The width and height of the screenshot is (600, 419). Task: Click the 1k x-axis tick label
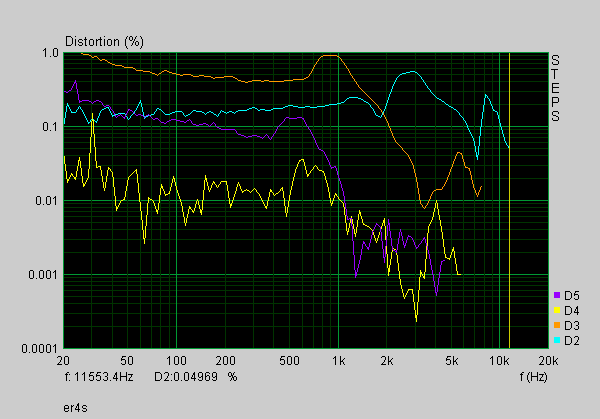[x=338, y=361]
